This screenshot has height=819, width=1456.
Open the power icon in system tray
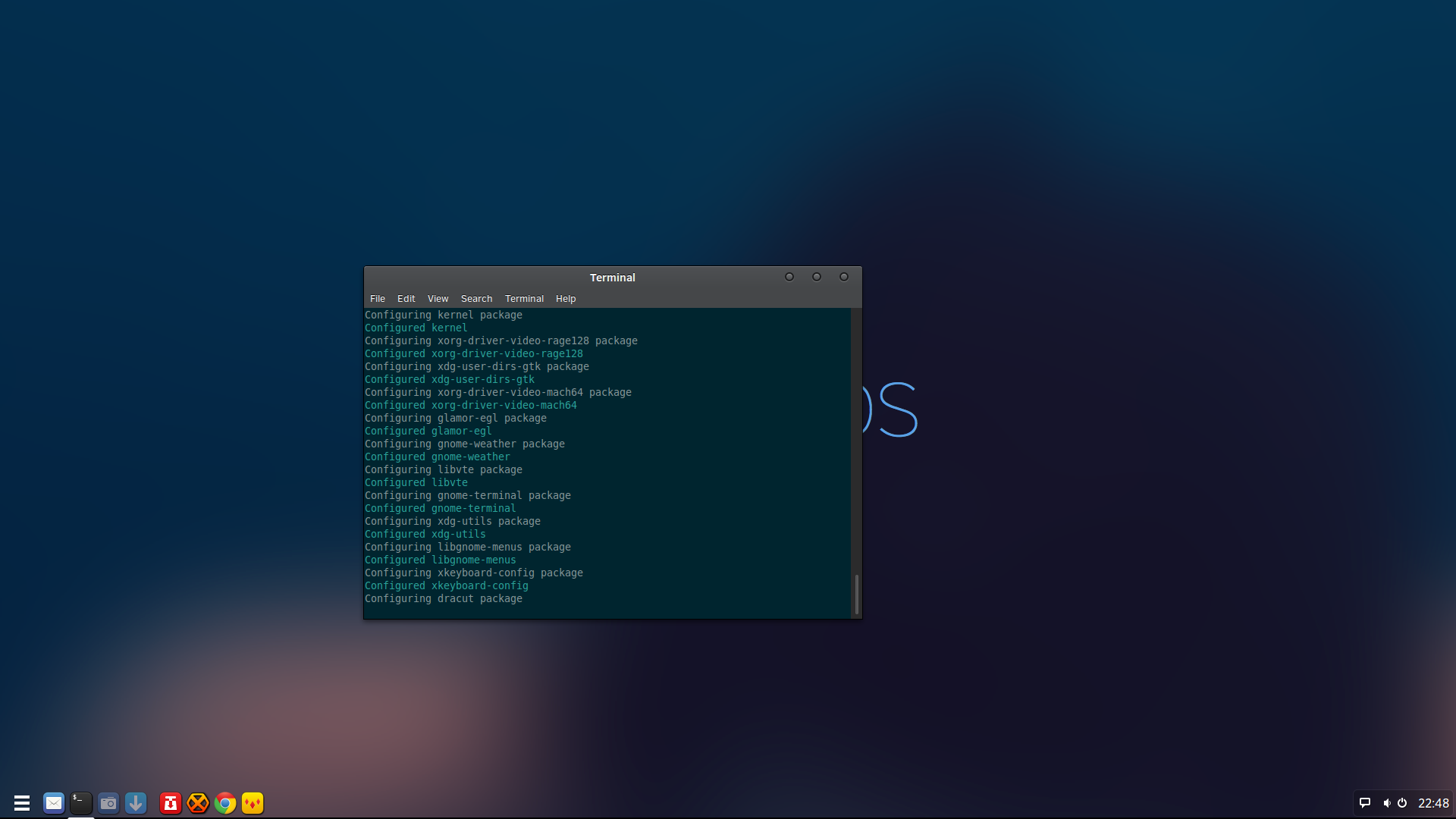coord(1402,803)
